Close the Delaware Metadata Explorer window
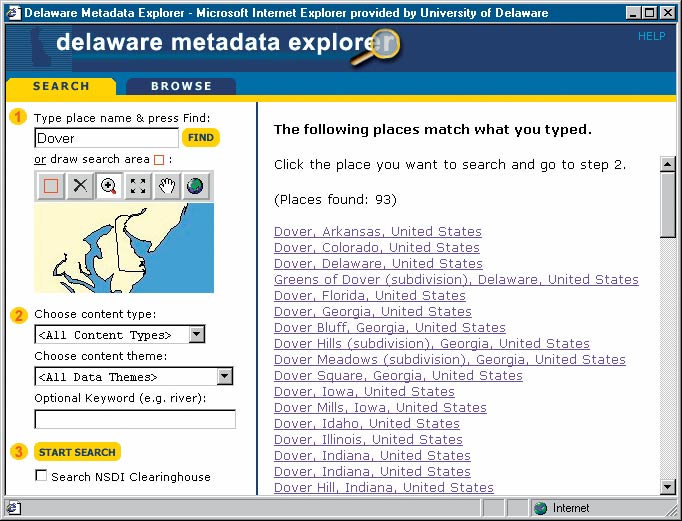The height and width of the screenshot is (521, 682). 667,13
